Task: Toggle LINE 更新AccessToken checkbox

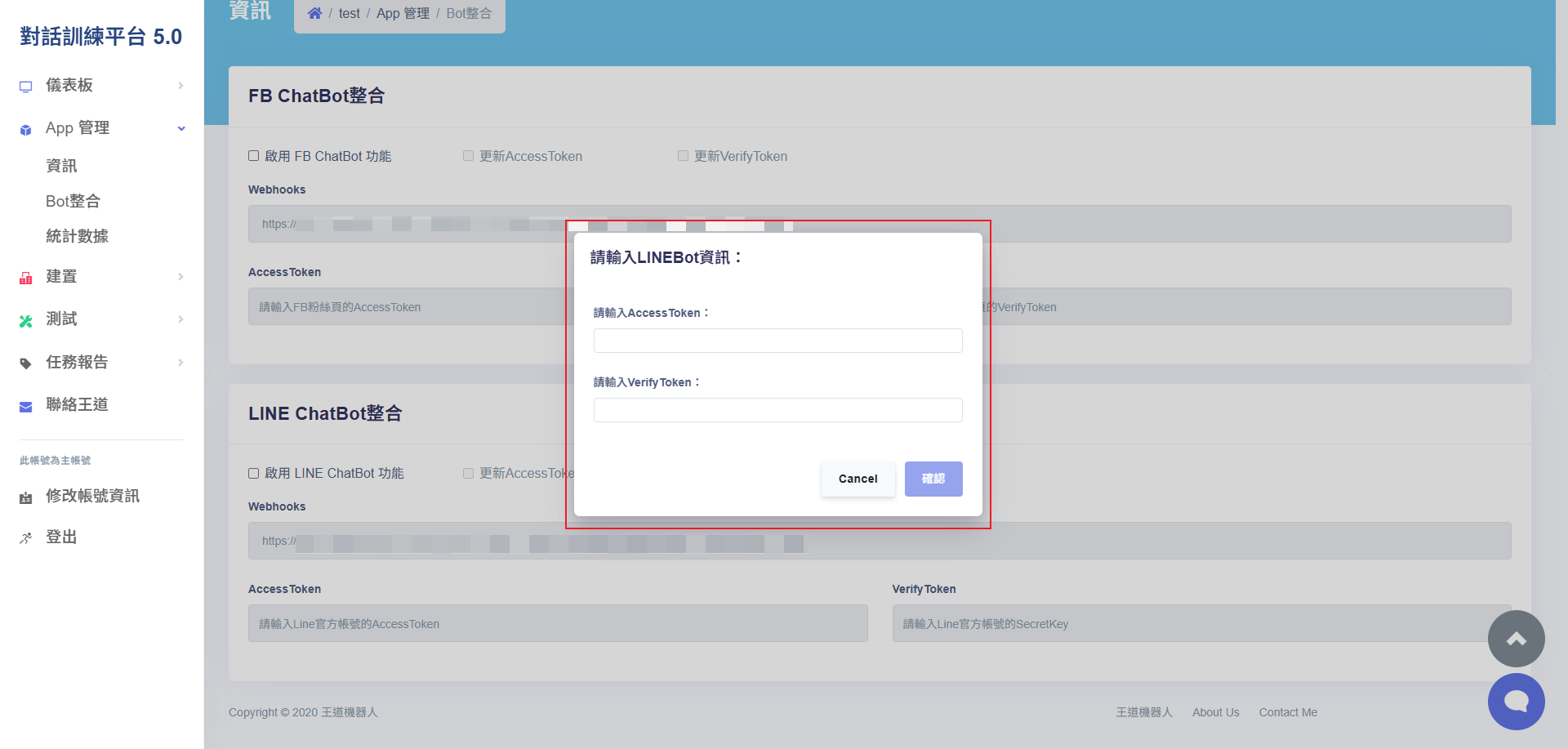Action: (x=469, y=473)
